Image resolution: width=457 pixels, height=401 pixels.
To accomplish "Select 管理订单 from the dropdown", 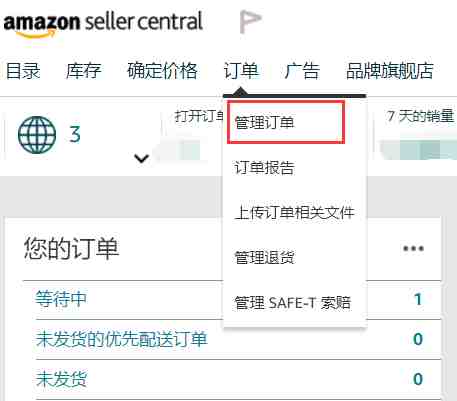I will click(286, 122).
